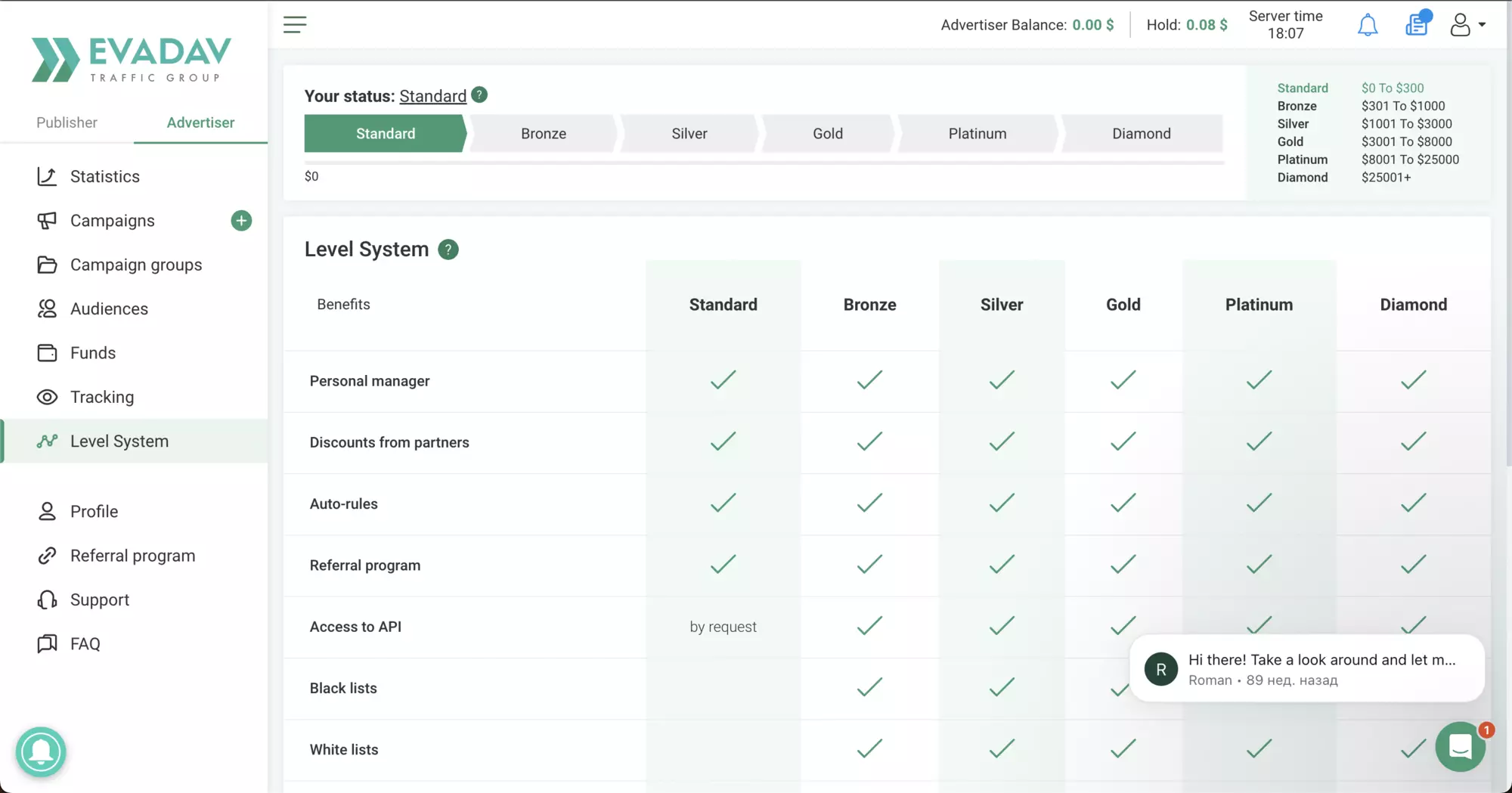Open the news feed icon with blue dot
This screenshot has height=793, width=1512.
(x=1417, y=23)
